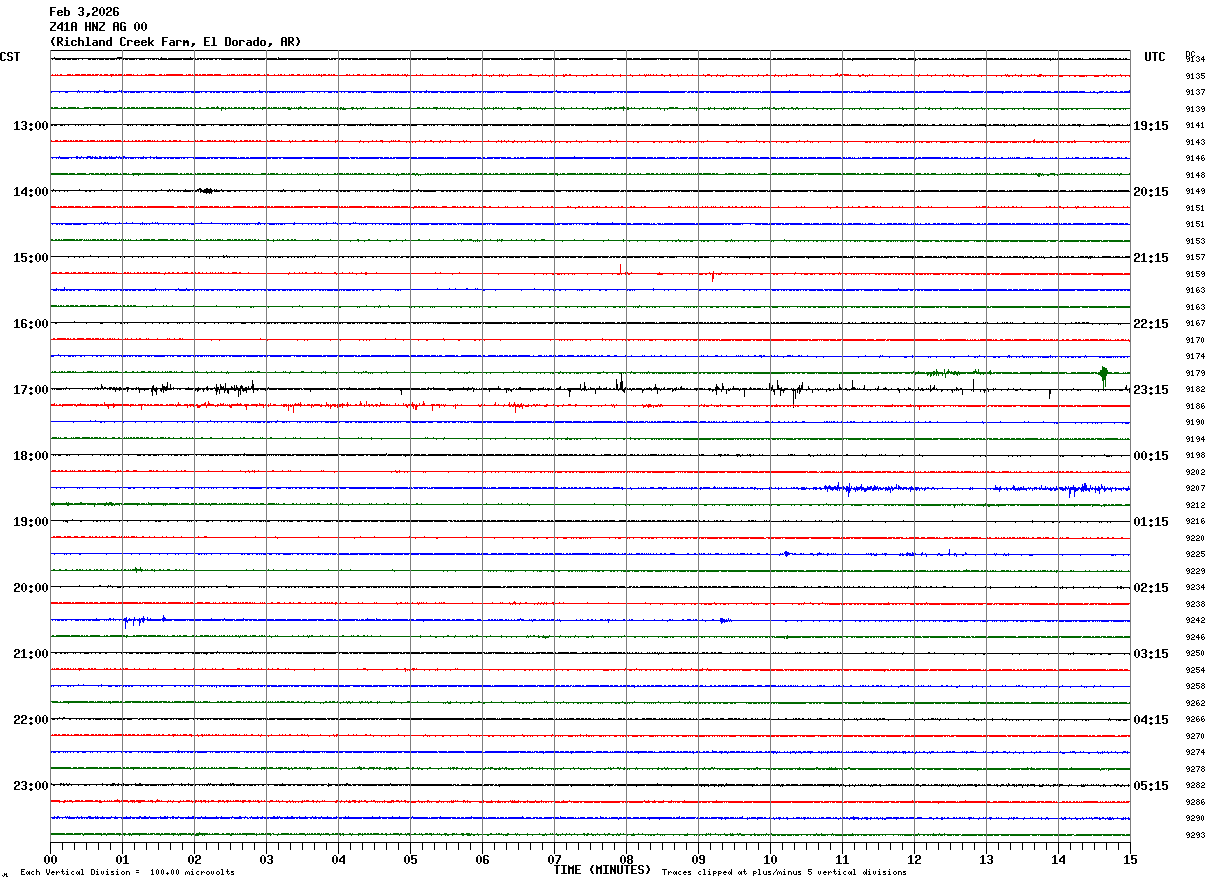The image size is (1210, 886).
Task: Click the '03:15' UTC time label
Action: pos(1151,654)
